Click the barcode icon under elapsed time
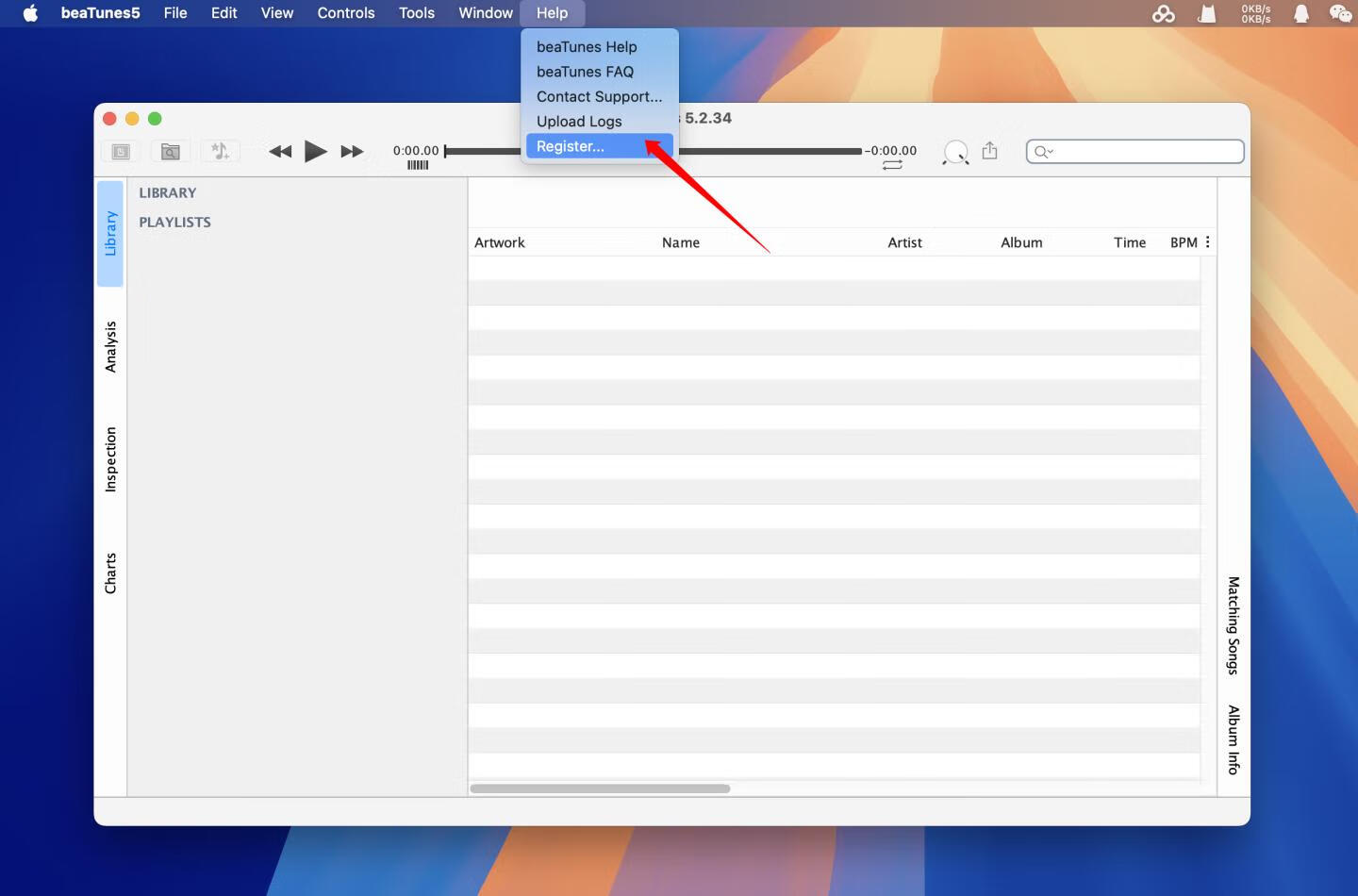The width and height of the screenshot is (1358, 896). click(x=418, y=165)
